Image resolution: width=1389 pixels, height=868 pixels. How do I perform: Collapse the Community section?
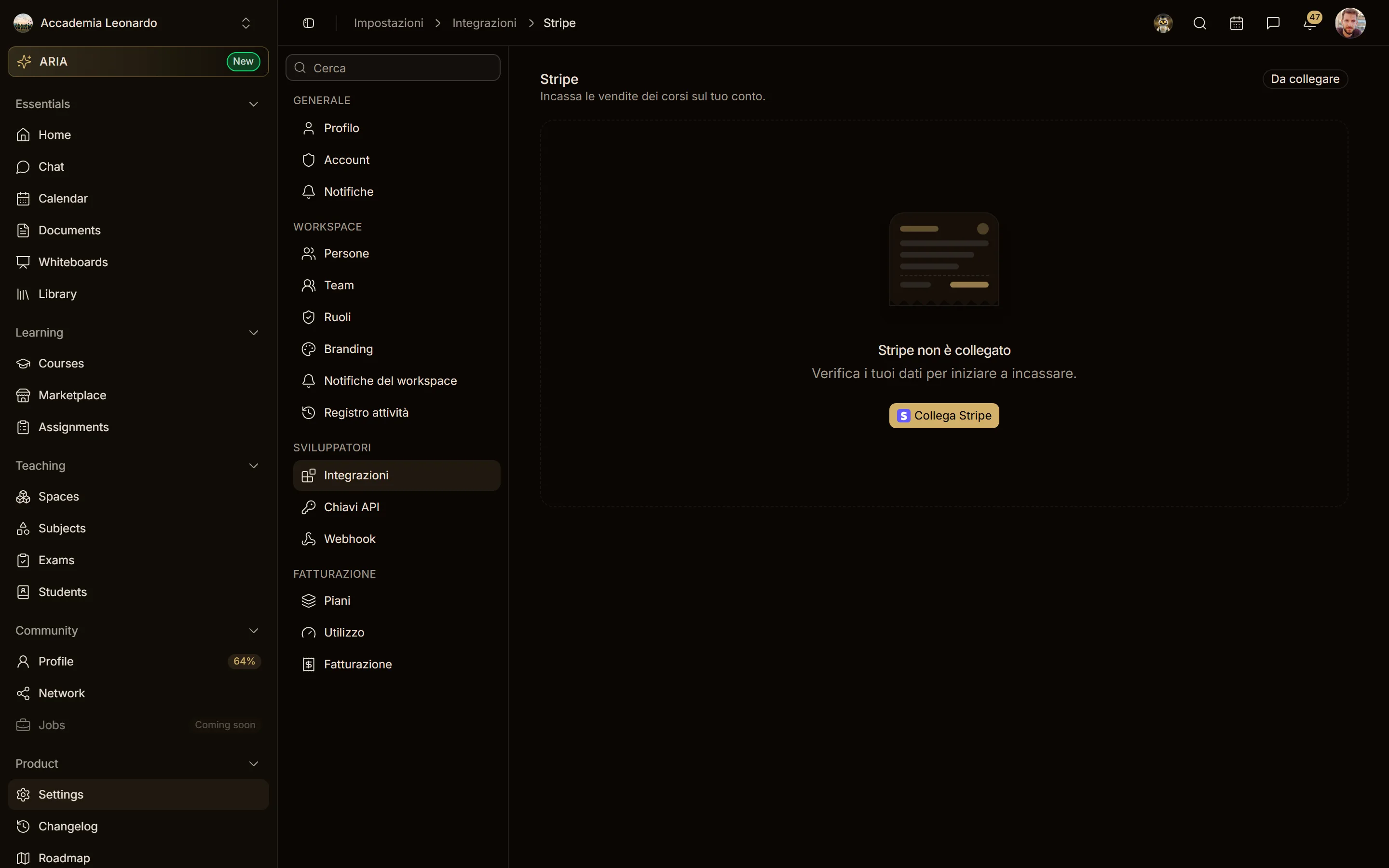click(x=254, y=630)
